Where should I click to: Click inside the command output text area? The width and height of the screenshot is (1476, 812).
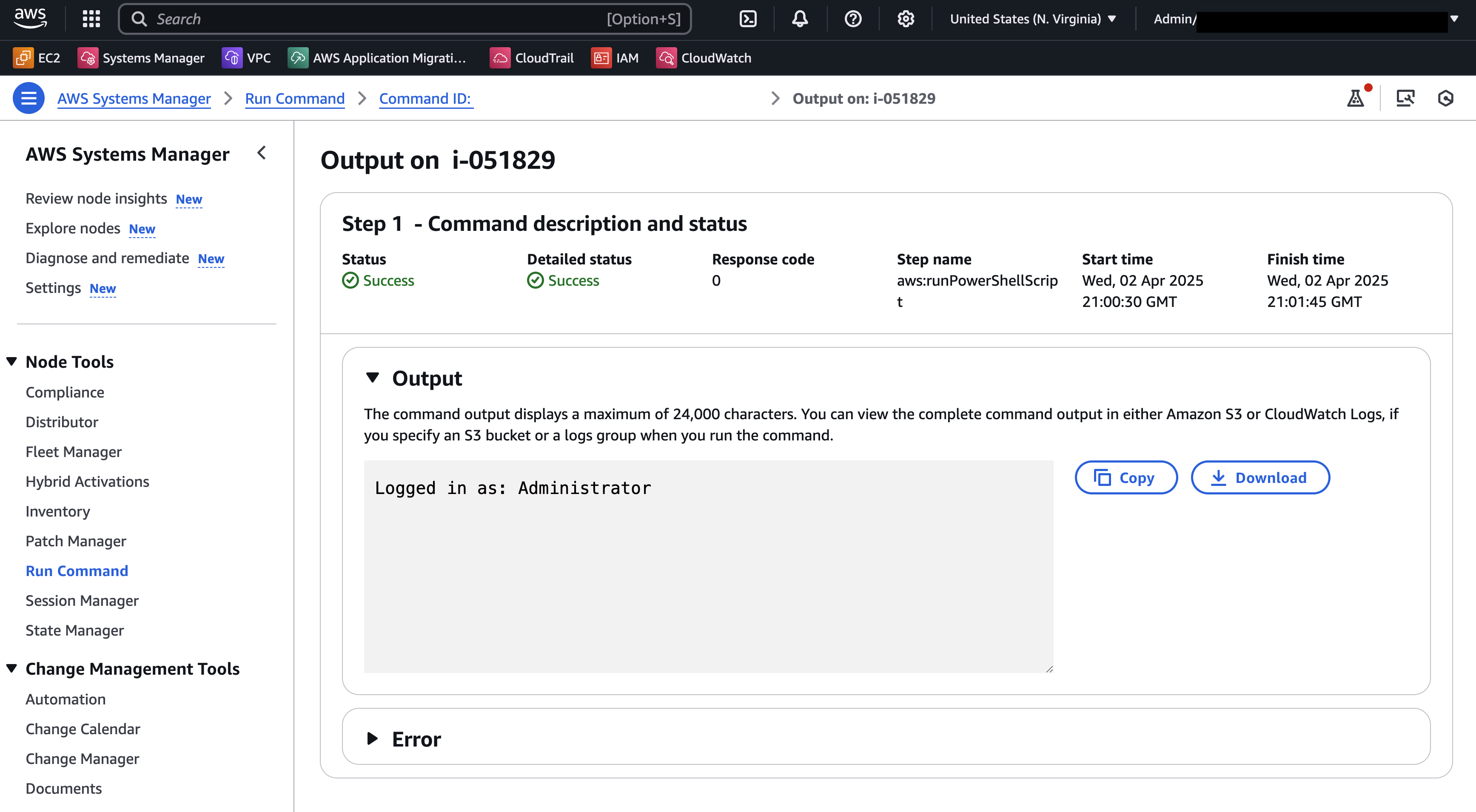coord(708,566)
